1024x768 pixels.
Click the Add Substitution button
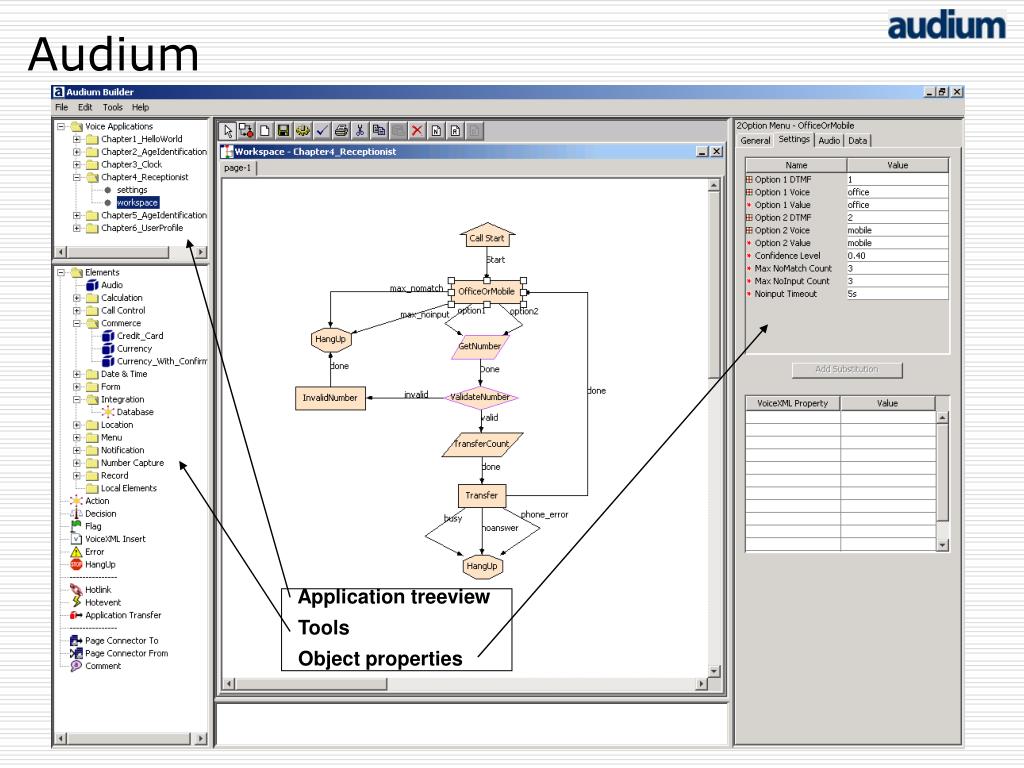pyautogui.click(x=847, y=370)
